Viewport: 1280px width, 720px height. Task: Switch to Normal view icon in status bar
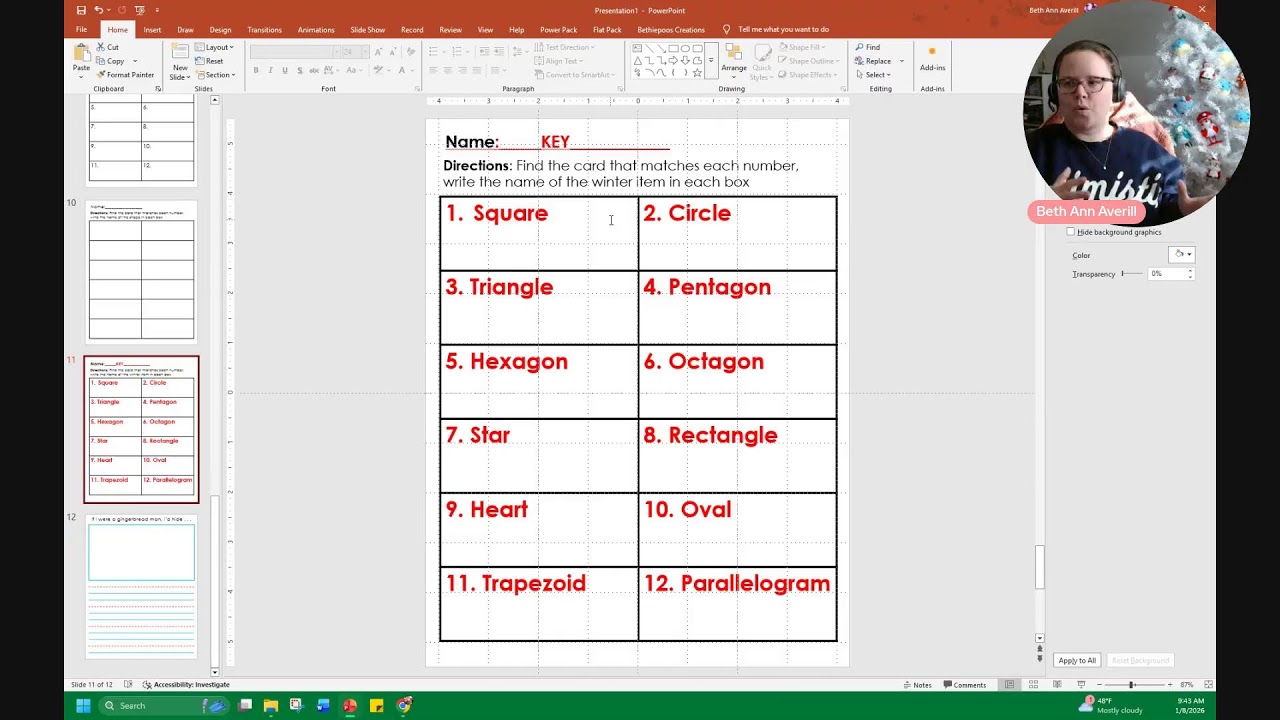[x=1010, y=685]
